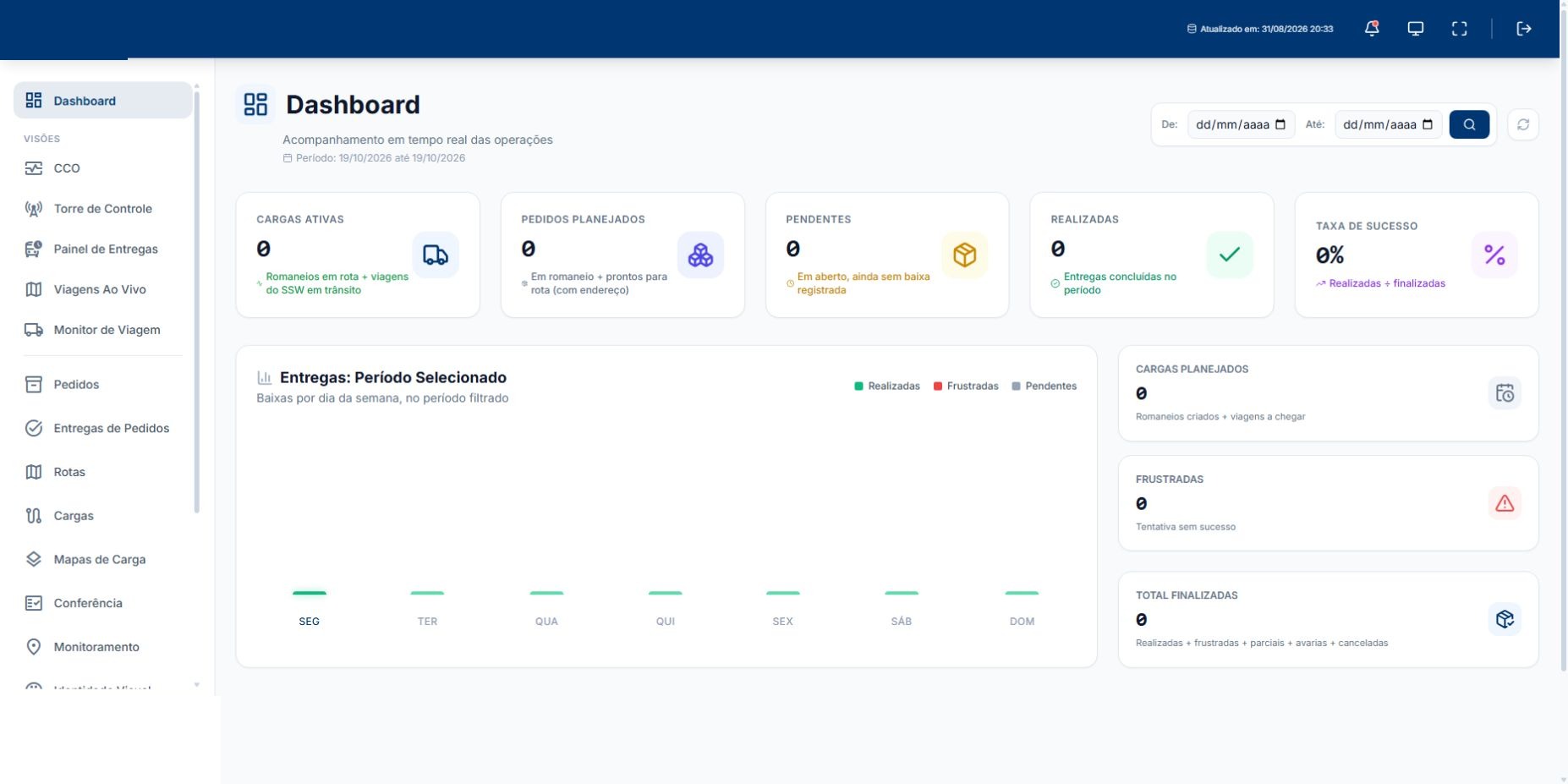Viewport: 1568px width, 784px height.
Task: Go to Rotas page
Action: tap(102, 472)
